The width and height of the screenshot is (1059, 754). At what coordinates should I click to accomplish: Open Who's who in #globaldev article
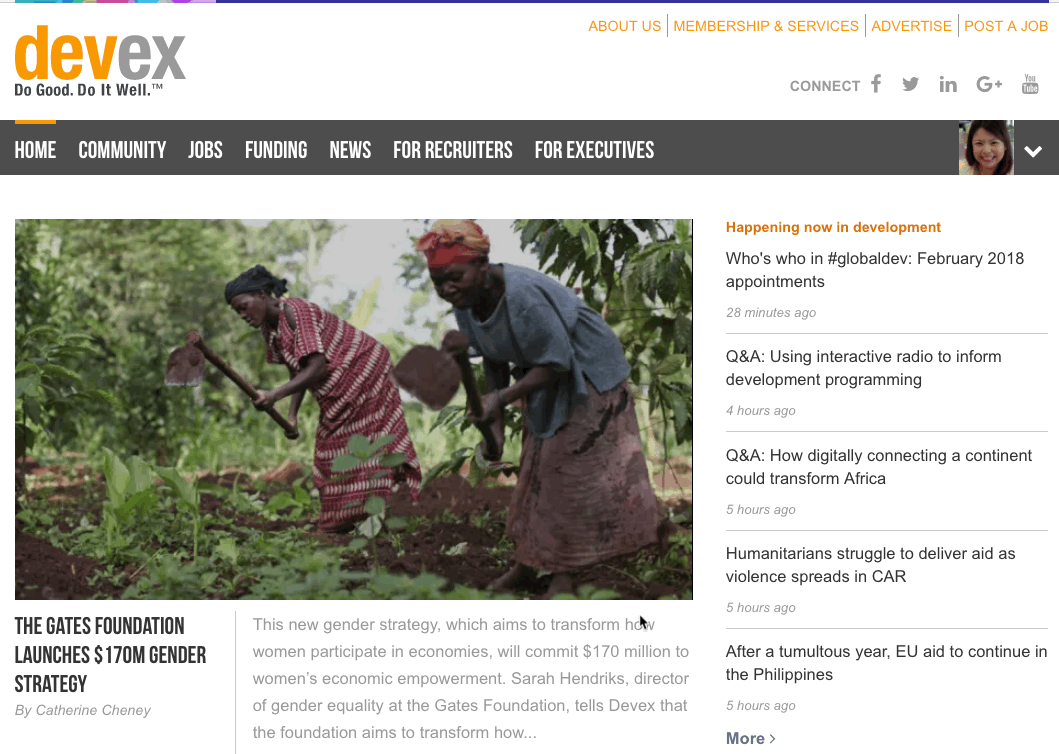(x=875, y=270)
